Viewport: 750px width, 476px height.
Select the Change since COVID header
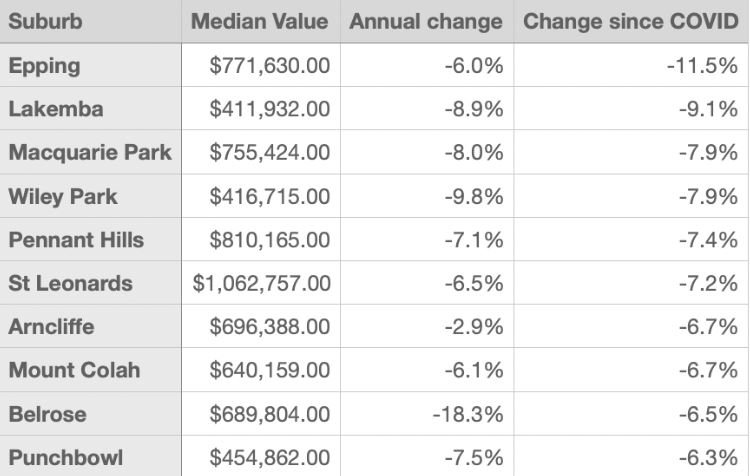[x=630, y=21]
